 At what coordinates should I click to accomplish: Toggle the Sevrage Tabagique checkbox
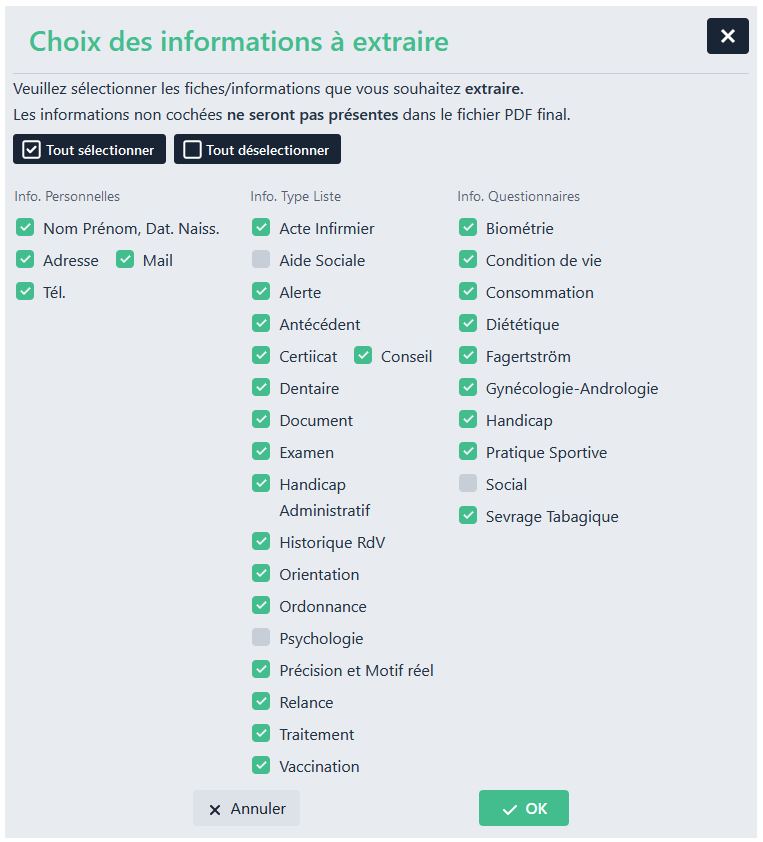pyautogui.click(x=468, y=516)
